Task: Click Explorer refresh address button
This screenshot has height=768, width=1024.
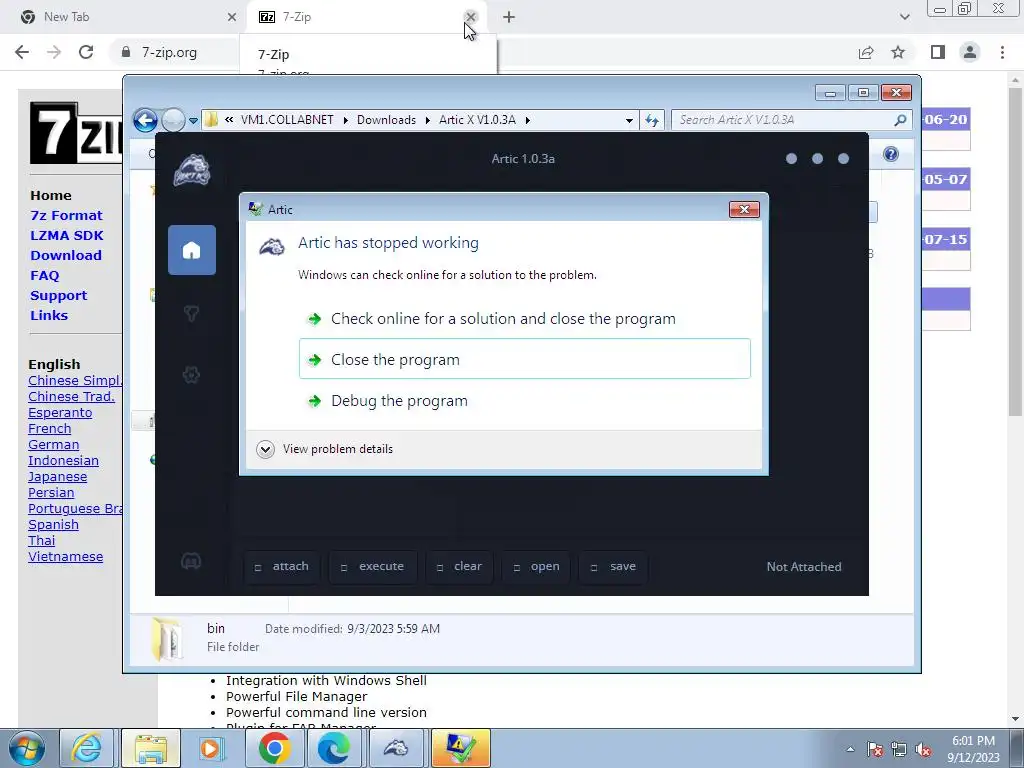Action: (652, 120)
